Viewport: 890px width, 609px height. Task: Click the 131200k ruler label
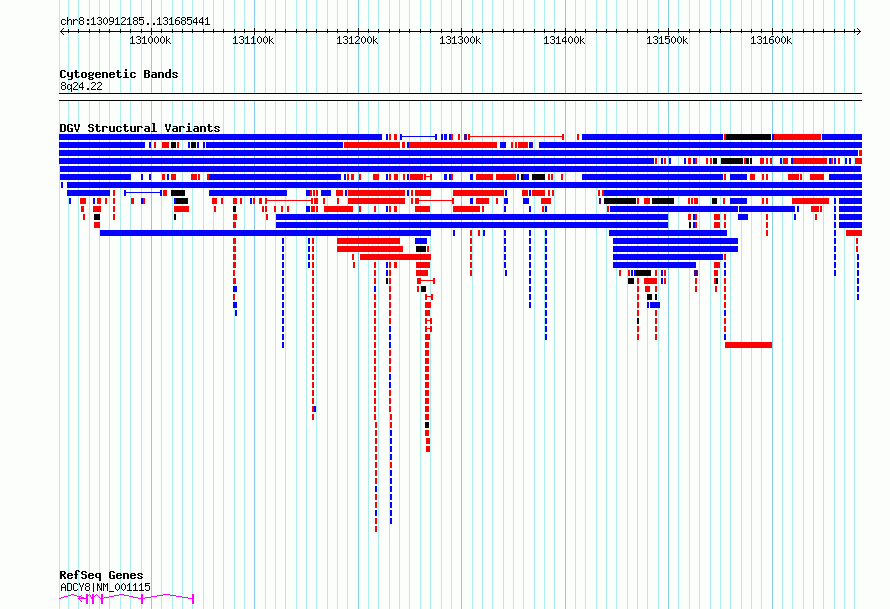[x=357, y=40]
